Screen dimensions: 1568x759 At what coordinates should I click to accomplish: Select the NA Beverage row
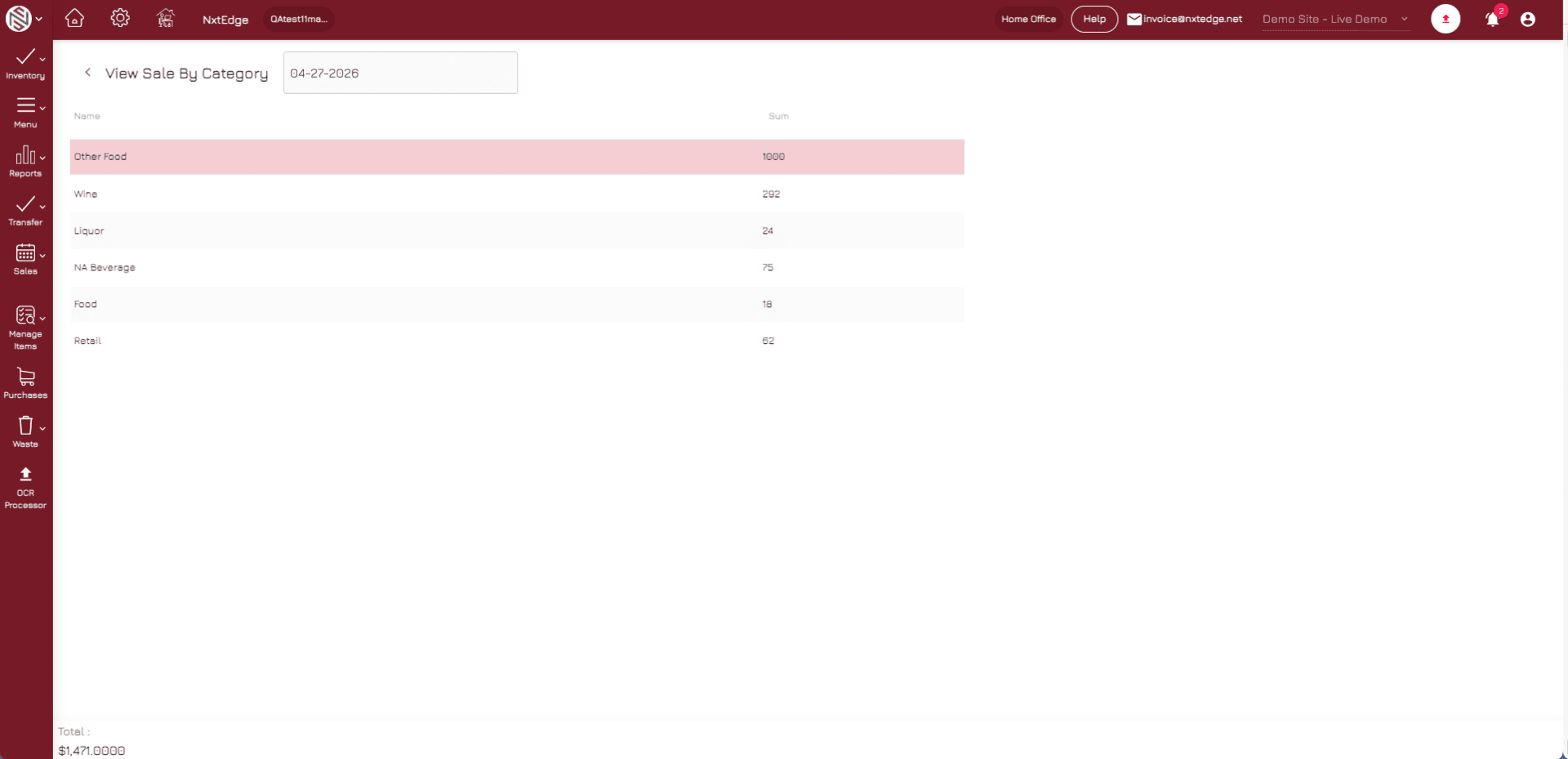click(x=517, y=267)
